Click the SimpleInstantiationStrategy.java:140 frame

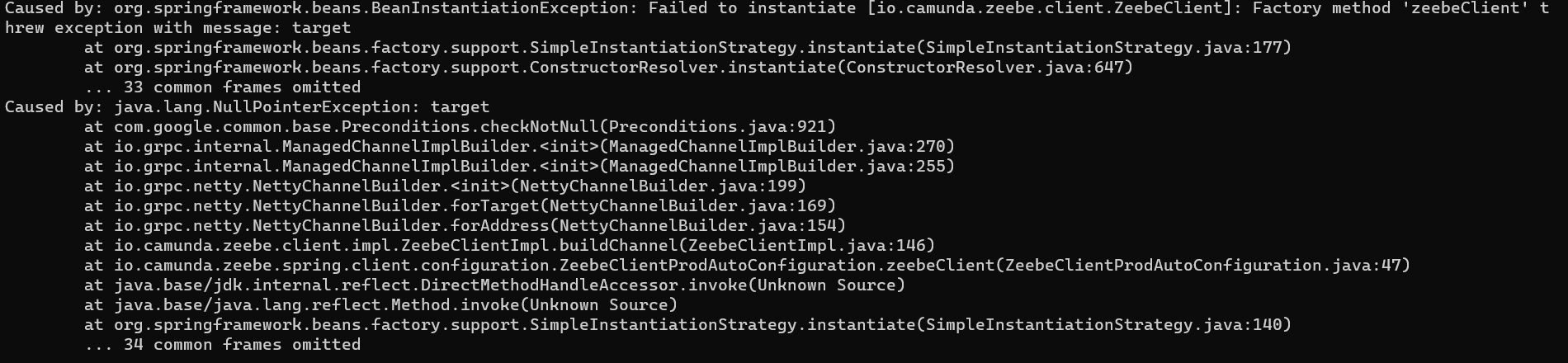click(x=688, y=325)
